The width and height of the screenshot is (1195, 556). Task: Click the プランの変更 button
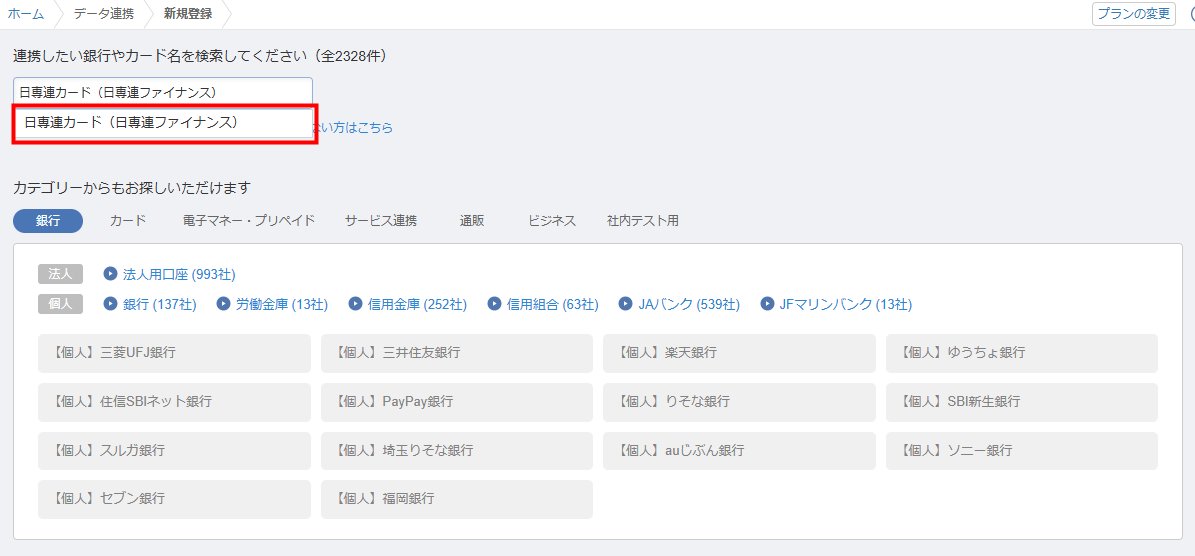tap(1134, 14)
